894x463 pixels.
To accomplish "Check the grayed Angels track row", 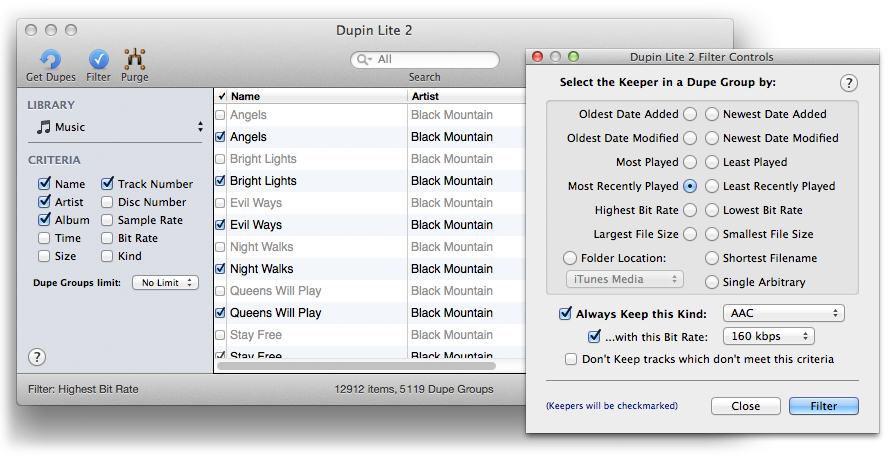I will coord(220,115).
